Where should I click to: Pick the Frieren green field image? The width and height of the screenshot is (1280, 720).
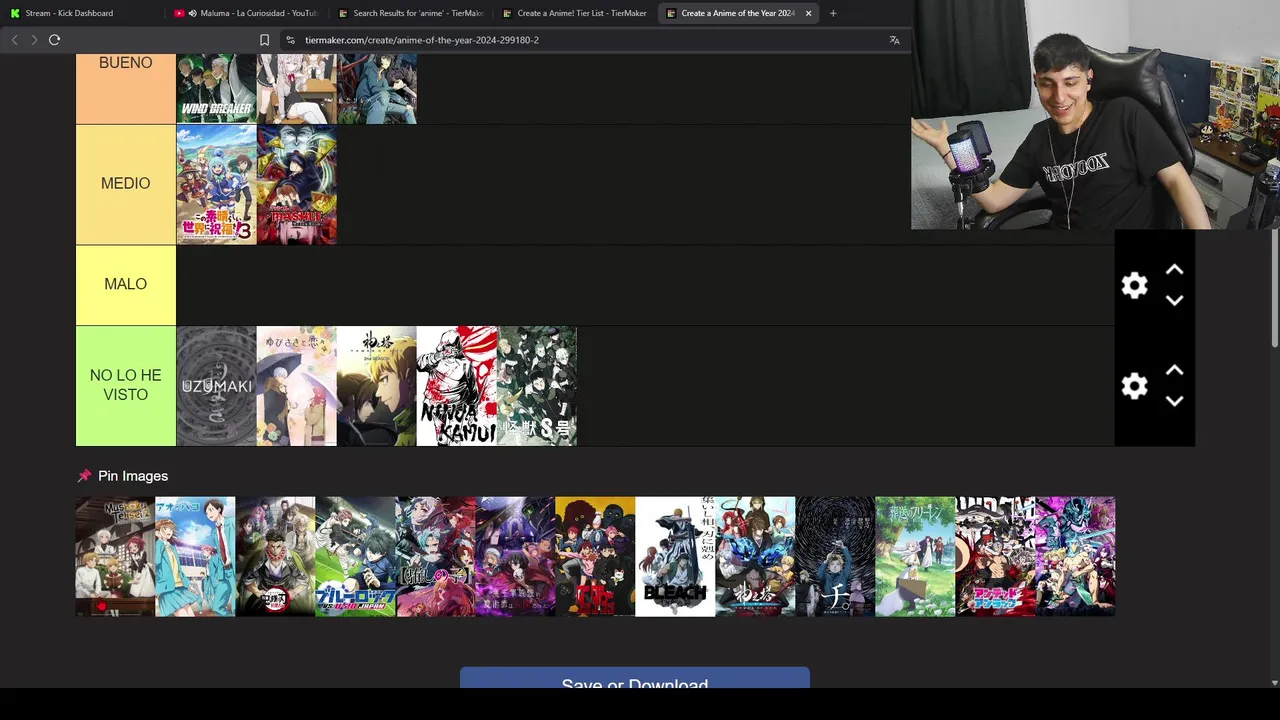tap(915, 556)
